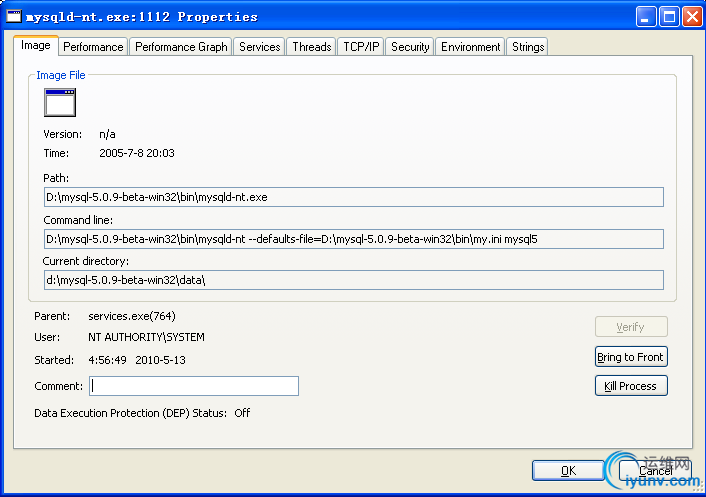Focus the Comment input field
The image size is (706, 497).
coord(194,386)
